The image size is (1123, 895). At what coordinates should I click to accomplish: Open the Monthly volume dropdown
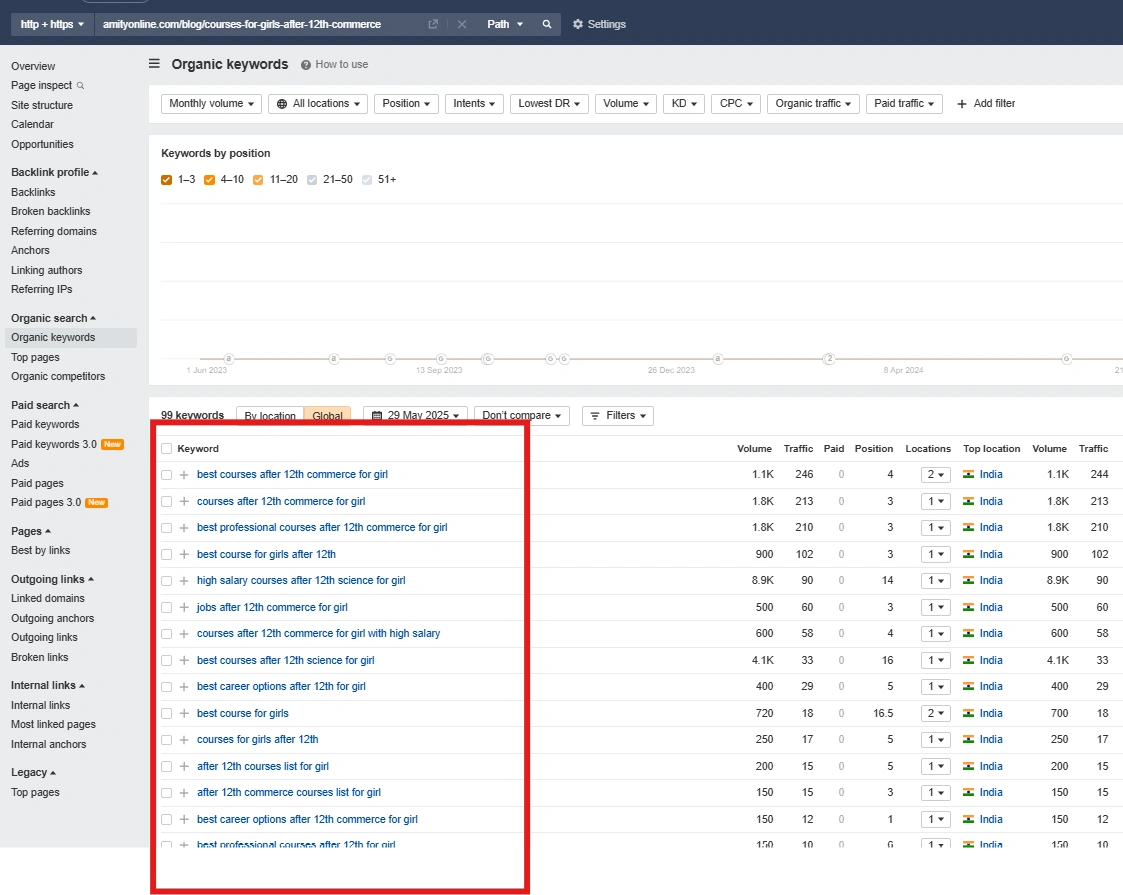(211, 103)
